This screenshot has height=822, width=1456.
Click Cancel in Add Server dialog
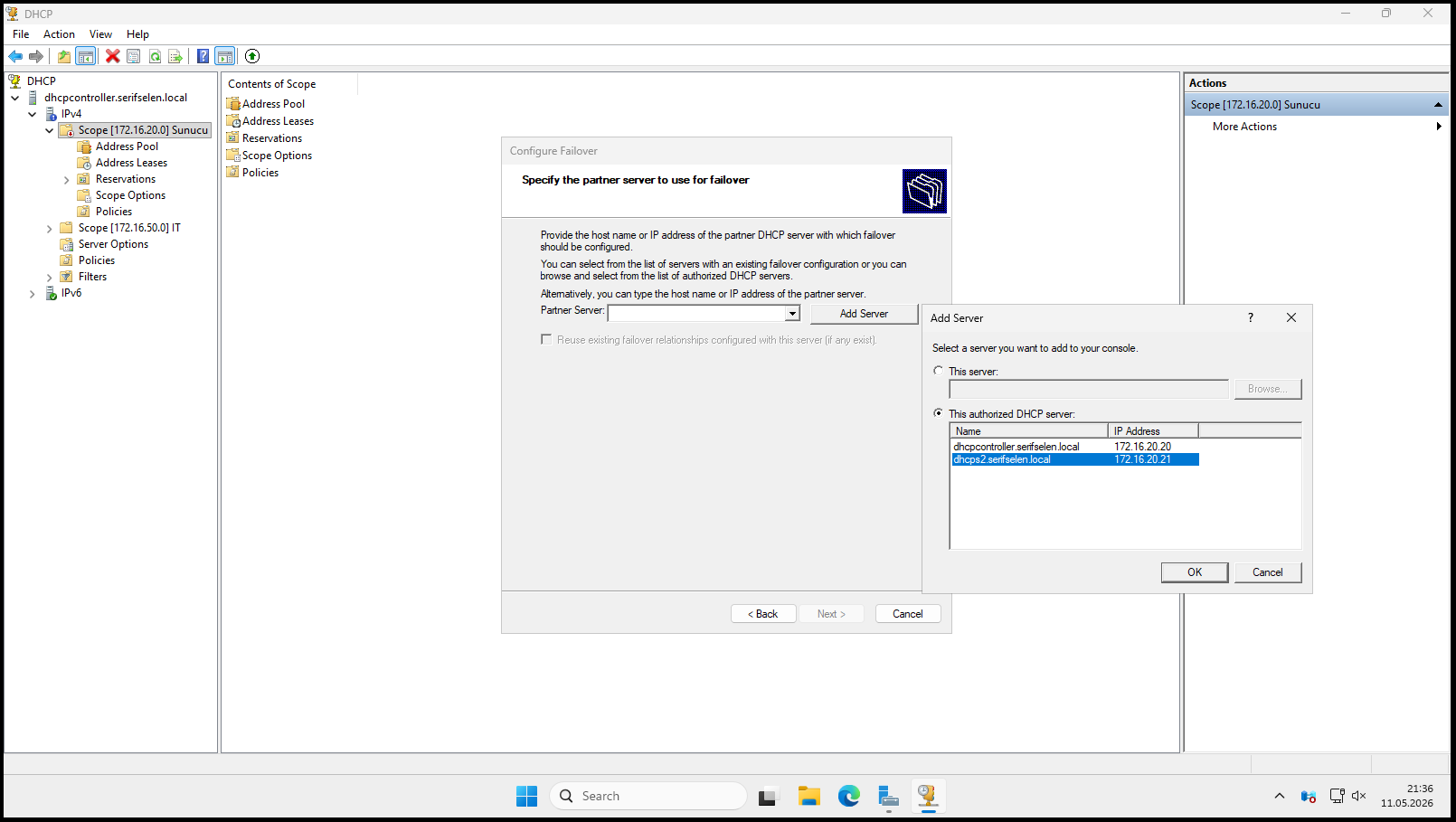[1267, 572]
